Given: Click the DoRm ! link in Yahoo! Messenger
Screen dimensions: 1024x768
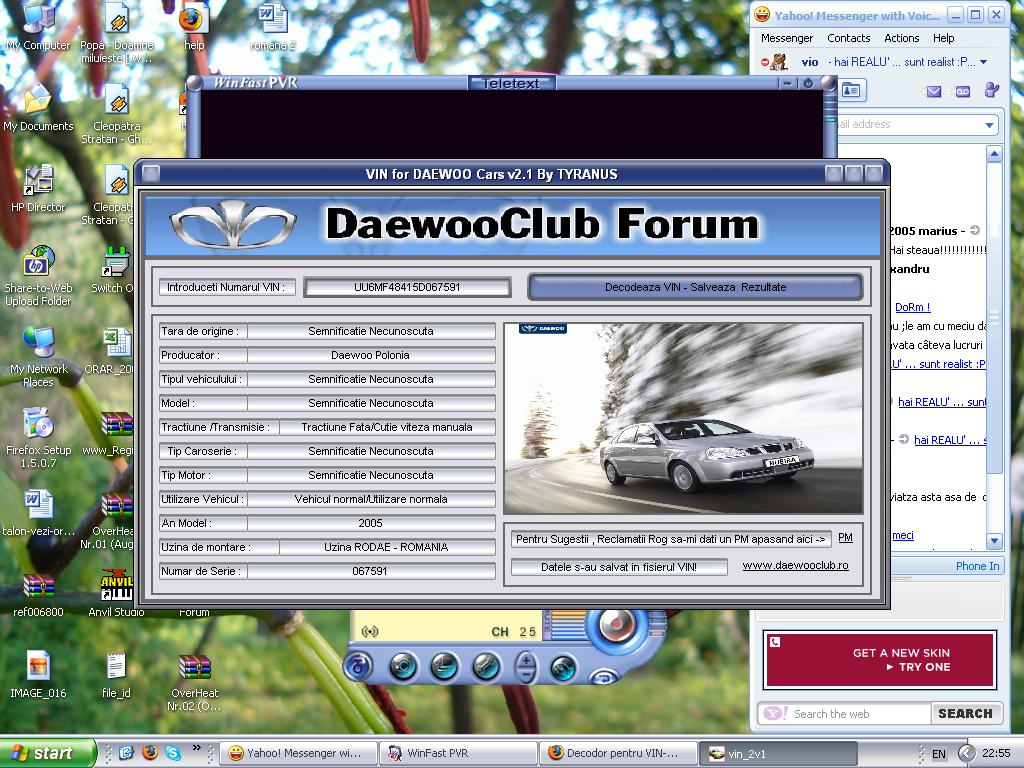Looking at the screenshot, I should pyautogui.click(x=912, y=307).
